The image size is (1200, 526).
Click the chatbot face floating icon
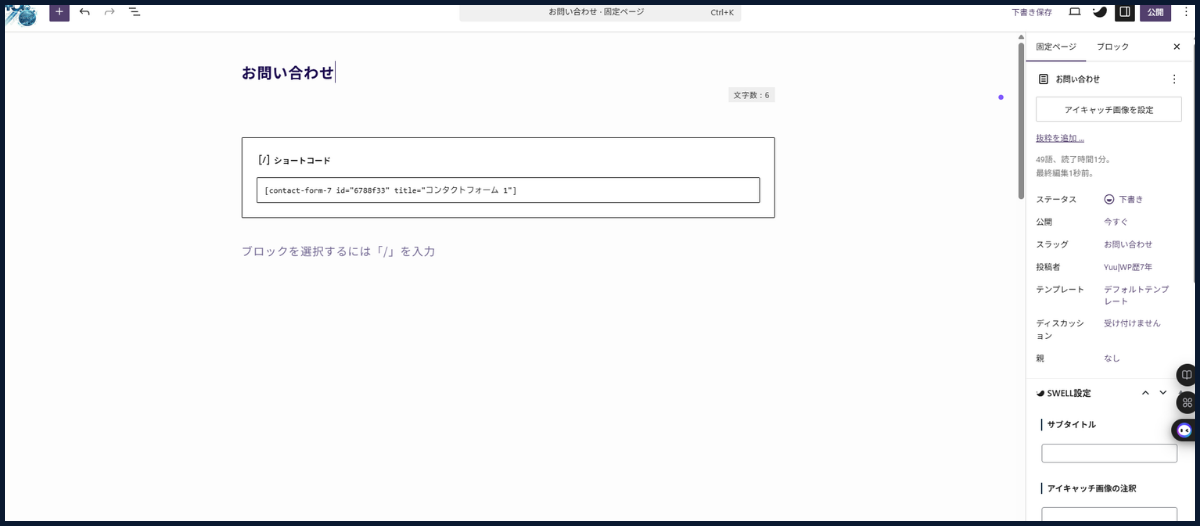1185,430
